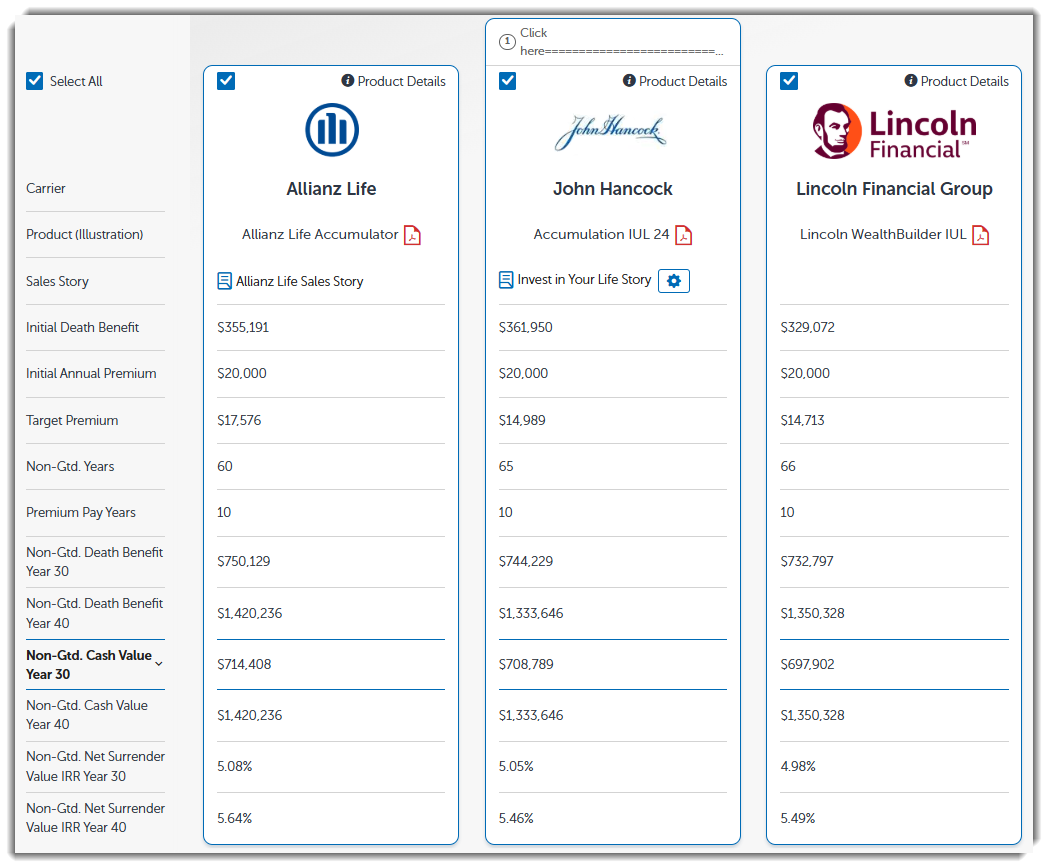Click the Non-Gtd. Death Benefit Year 40 label
This screenshot has width=1048, height=868.
coord(94,613)
